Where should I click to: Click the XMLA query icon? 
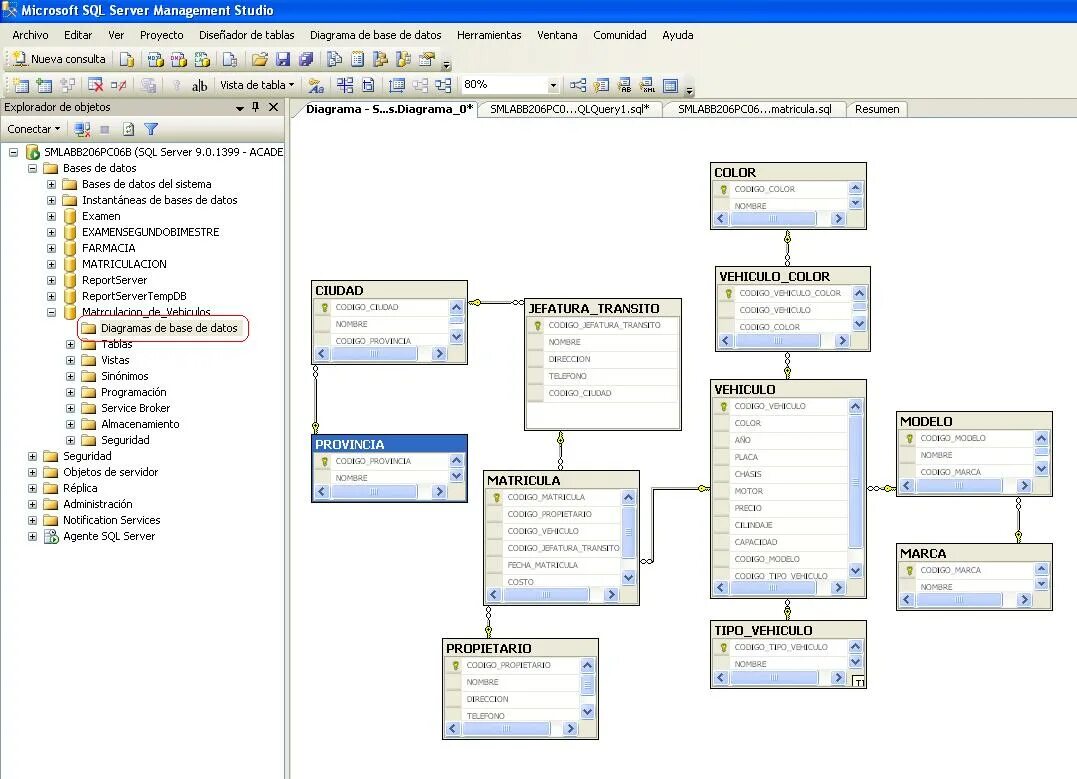click(202, 60)
